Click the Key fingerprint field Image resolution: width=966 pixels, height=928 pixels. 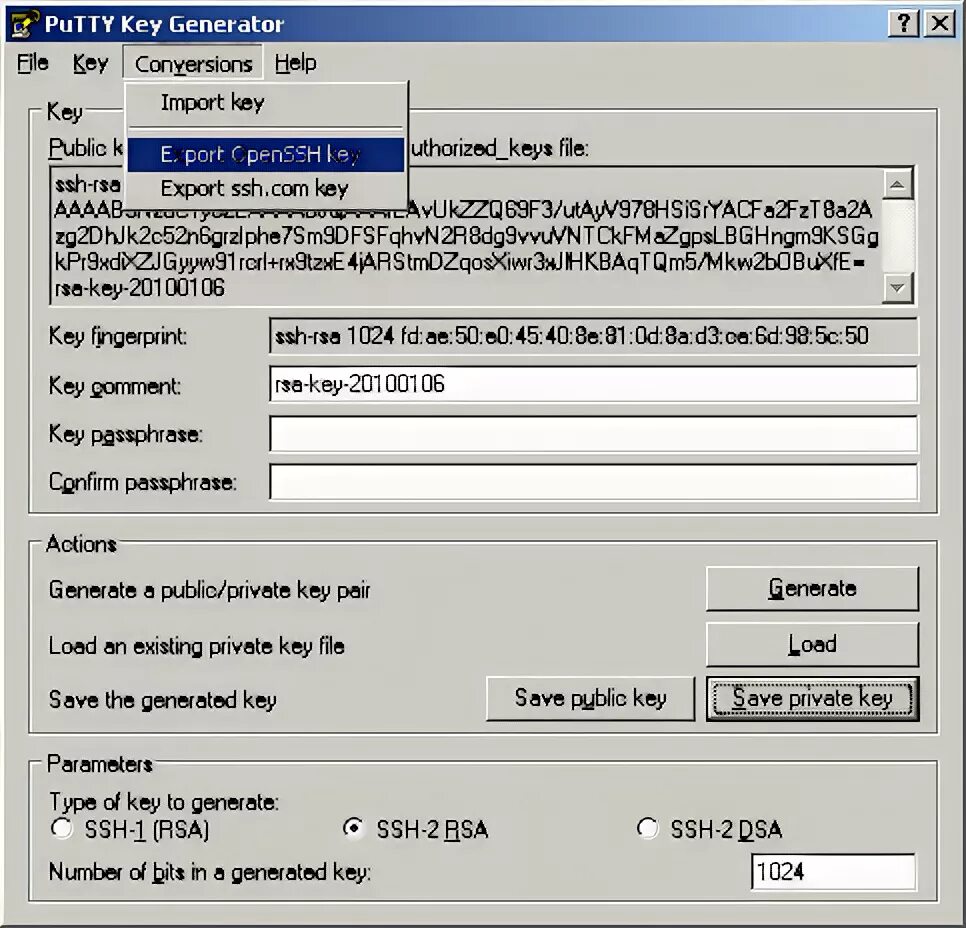(x=593, y=336)
